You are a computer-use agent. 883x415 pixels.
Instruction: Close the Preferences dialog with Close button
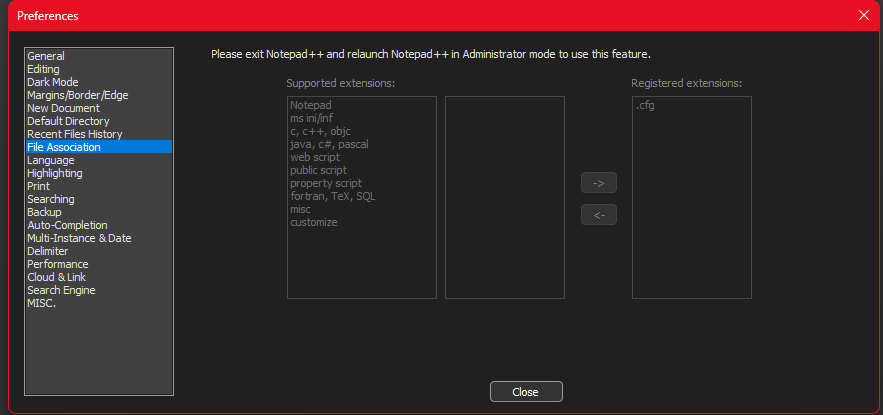[x=526, y=392]
